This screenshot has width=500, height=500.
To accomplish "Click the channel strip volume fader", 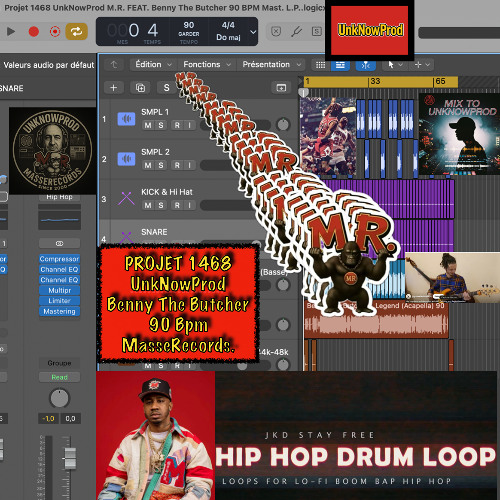I will click(x=70, y=459).
